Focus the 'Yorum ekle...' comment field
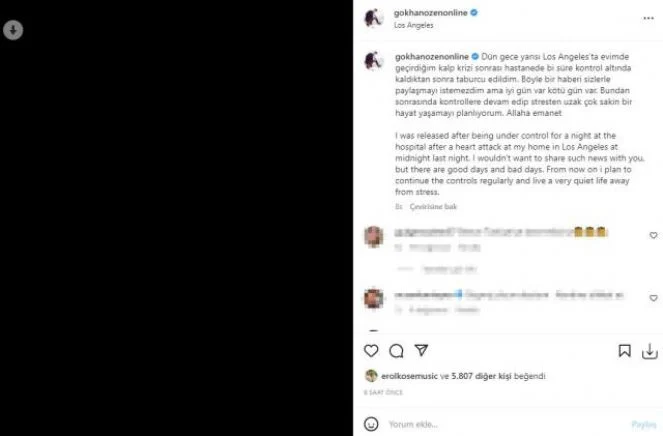 point(505,424)
